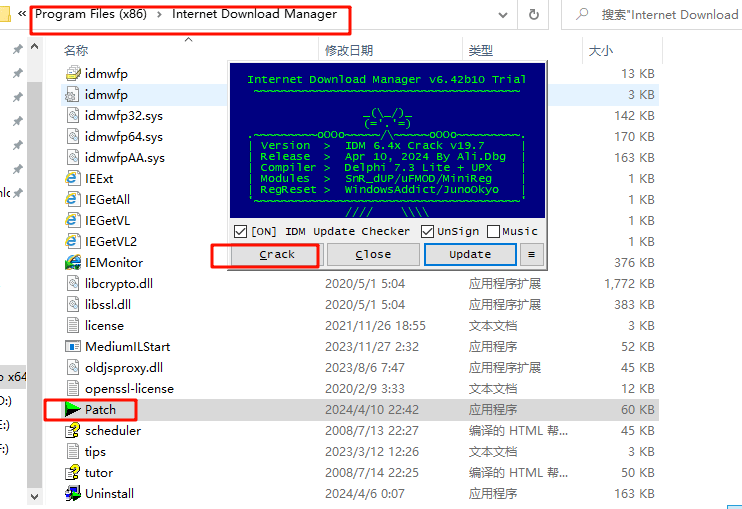Select the tutor file name
Viewport: 742px width, 509px height.
(x=99, y=473)
